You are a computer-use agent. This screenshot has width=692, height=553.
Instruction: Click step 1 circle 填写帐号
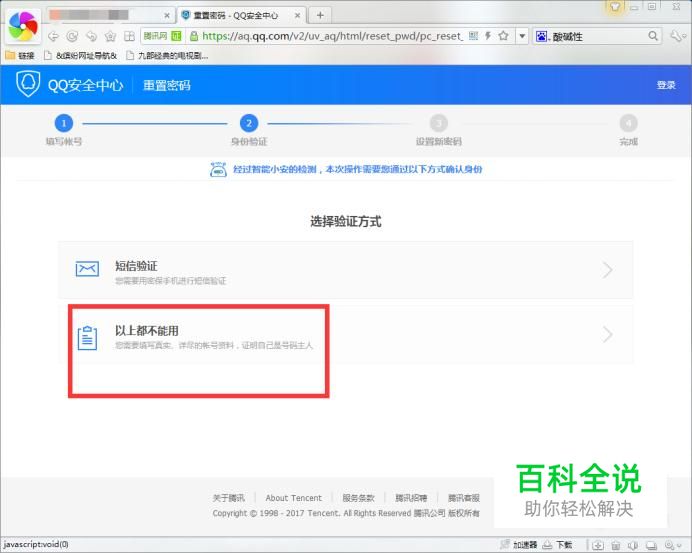(x=64, y=123)
